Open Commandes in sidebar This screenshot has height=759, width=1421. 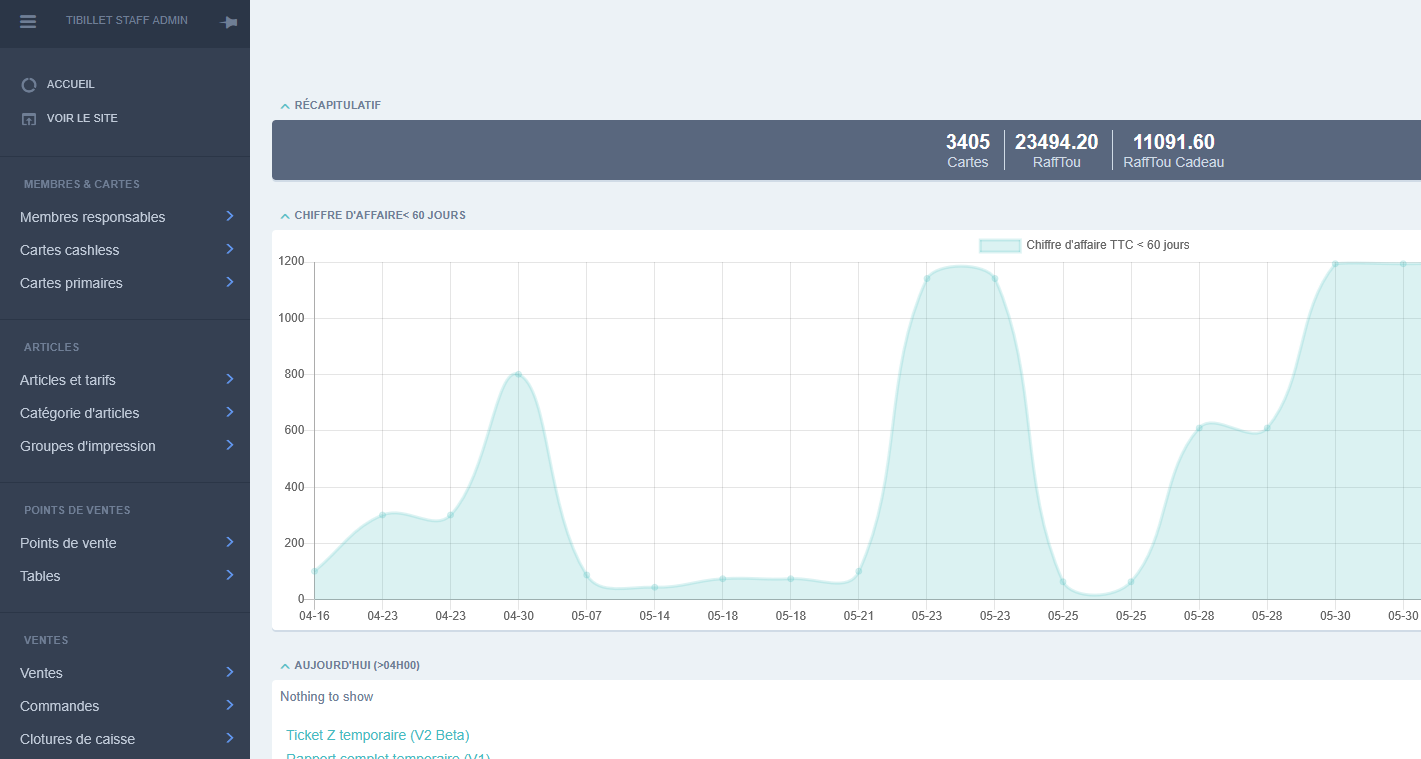point(60,706)
